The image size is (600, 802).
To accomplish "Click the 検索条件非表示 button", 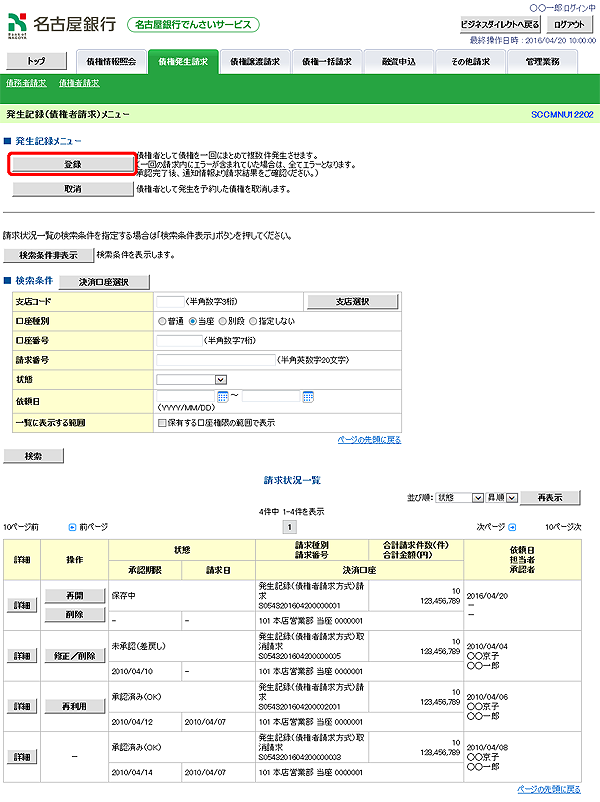I will [x=49, y=255].
